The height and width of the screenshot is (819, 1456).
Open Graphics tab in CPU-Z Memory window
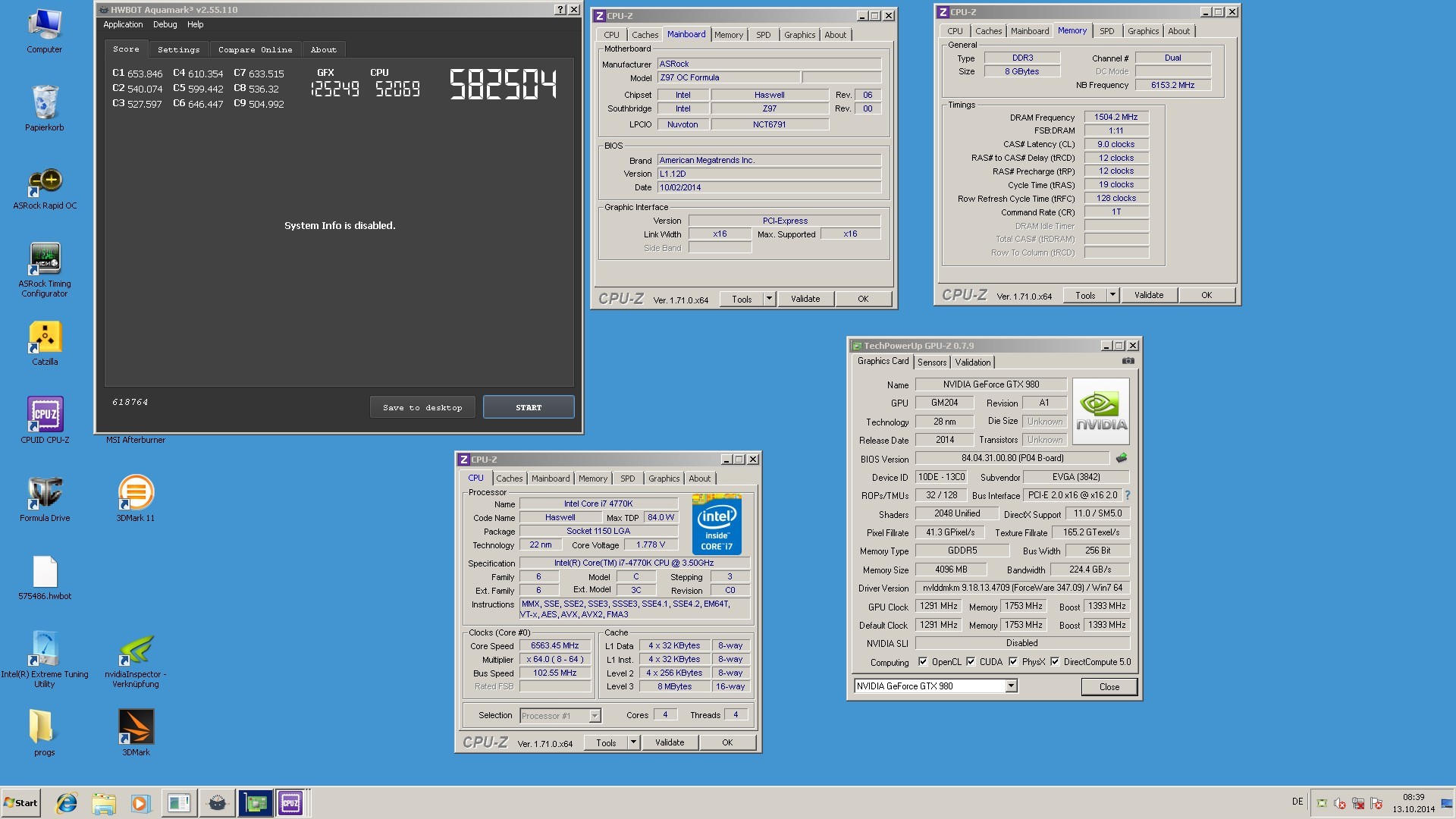click(1143, 31)
